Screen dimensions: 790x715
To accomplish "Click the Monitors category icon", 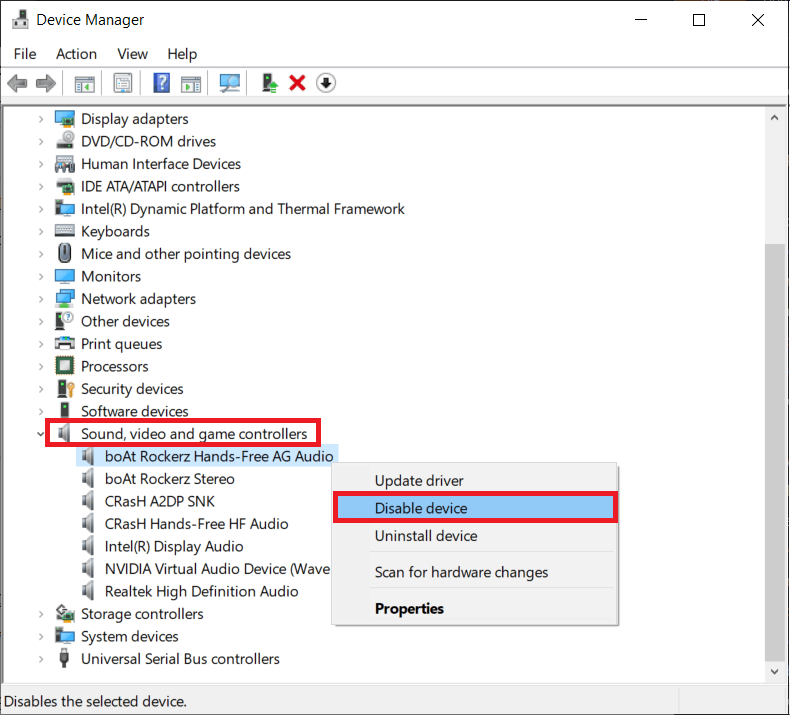I will point(64,276).
